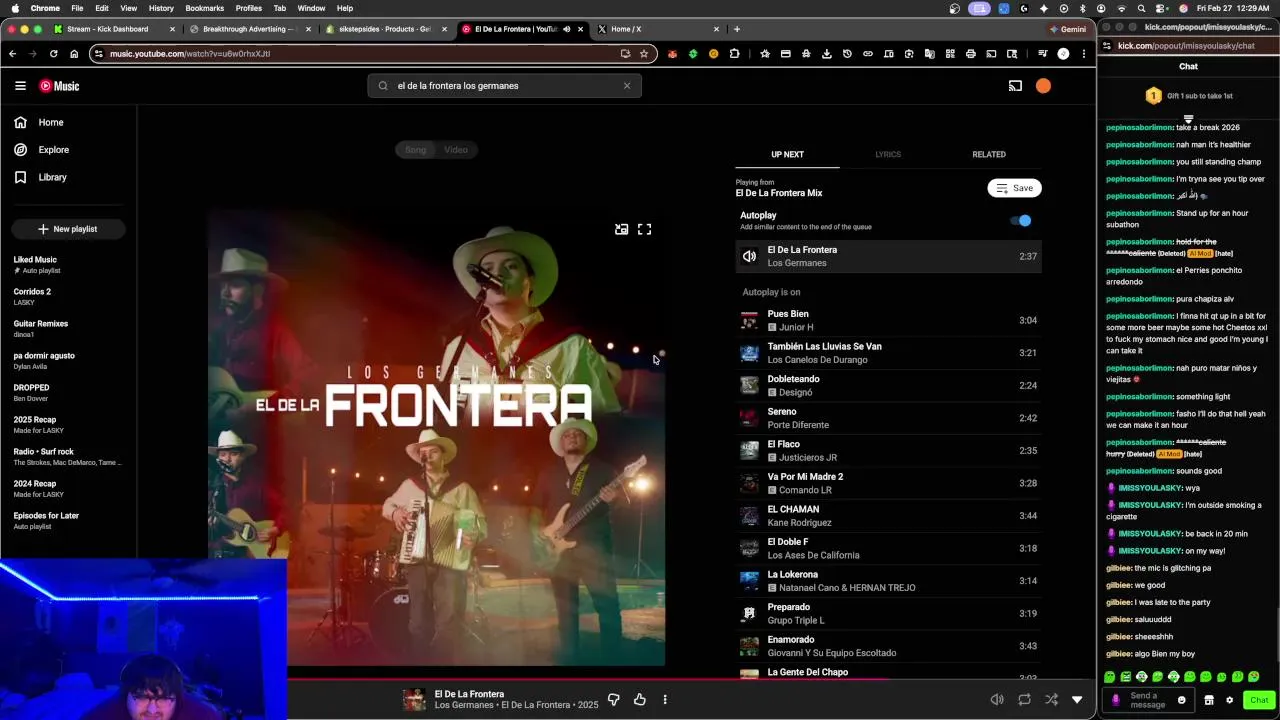Play El Doble F from the queue
The height and width of the screenshot is (720, 1280).
point(888,548)
